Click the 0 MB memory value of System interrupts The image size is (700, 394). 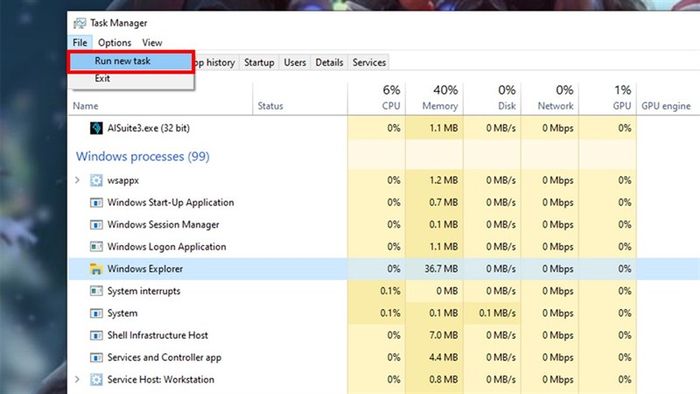coord(447,291)
